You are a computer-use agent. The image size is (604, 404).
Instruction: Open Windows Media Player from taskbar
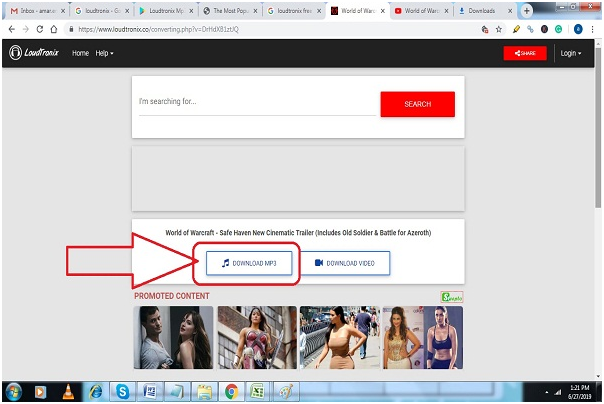click(40, 392)
